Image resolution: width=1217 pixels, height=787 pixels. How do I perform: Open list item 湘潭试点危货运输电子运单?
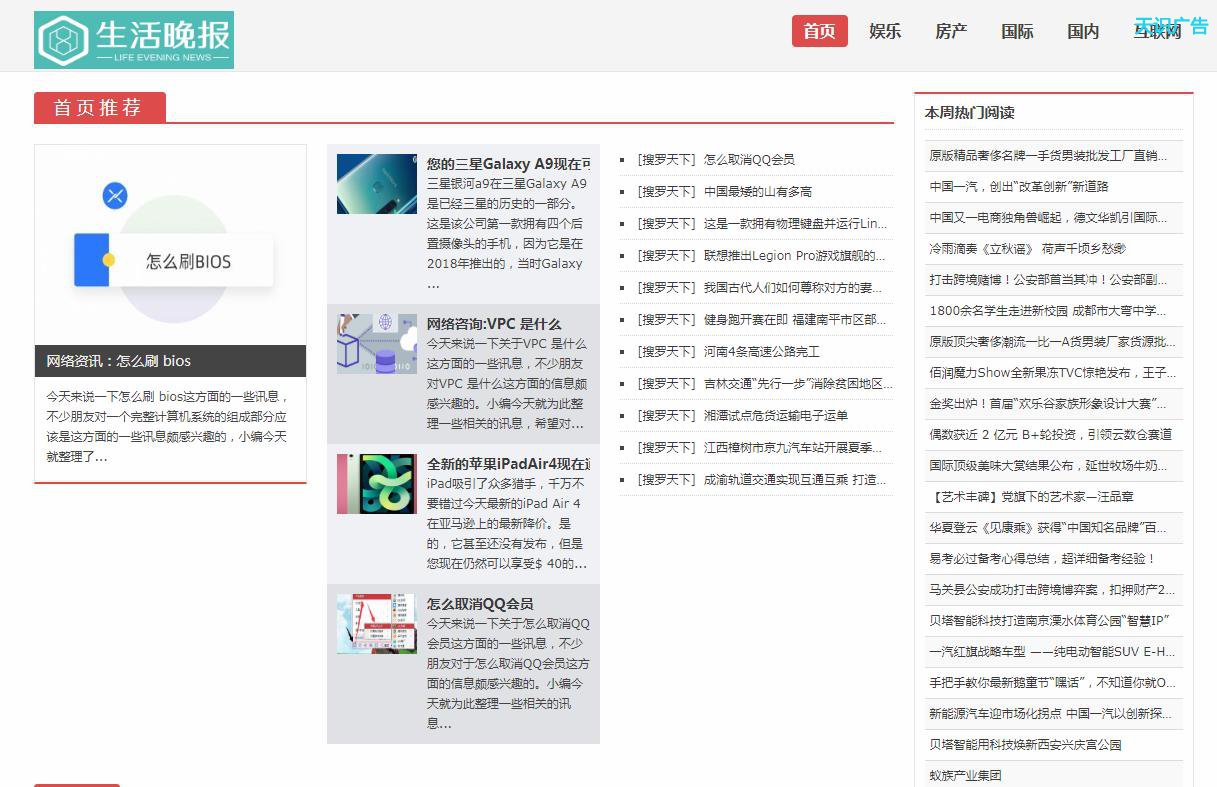(776, 415)
